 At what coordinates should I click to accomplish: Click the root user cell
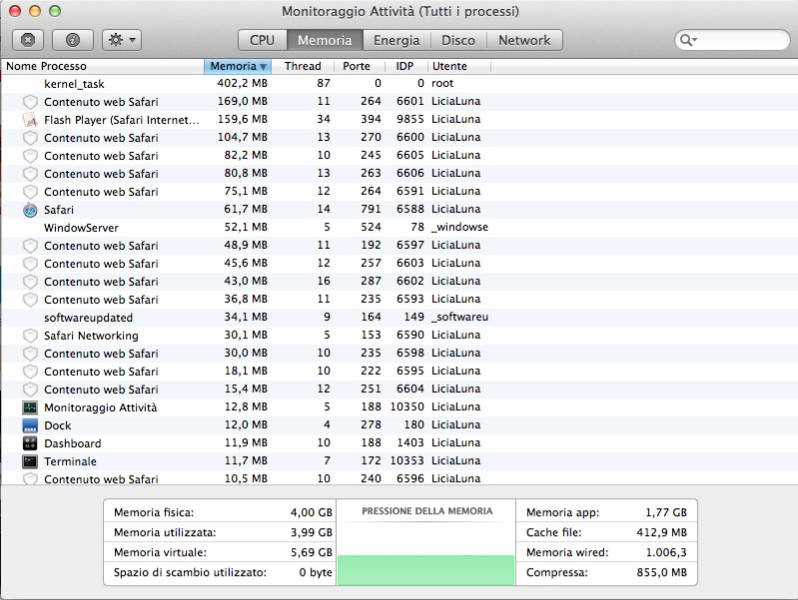click(x=442, y=83)
